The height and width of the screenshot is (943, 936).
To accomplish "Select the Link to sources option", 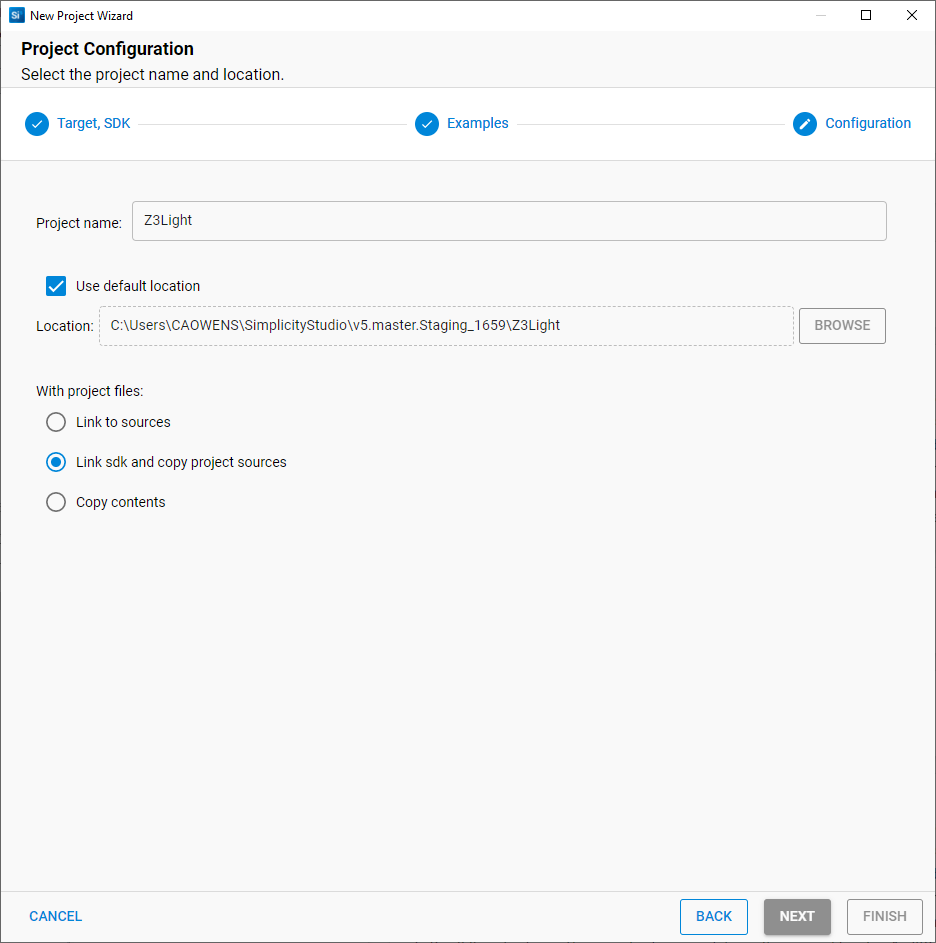I will (x=56, y=422).
